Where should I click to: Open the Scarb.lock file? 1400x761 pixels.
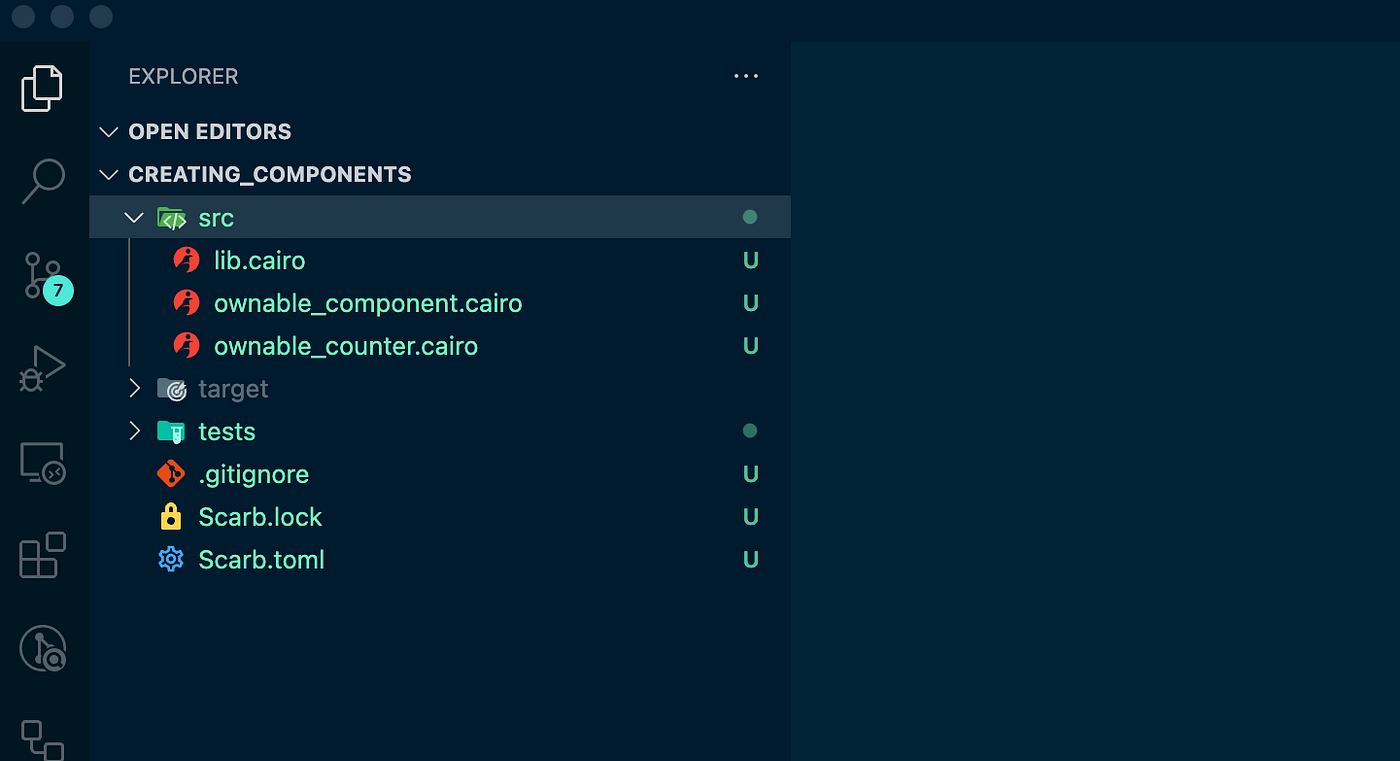[260, 517]
